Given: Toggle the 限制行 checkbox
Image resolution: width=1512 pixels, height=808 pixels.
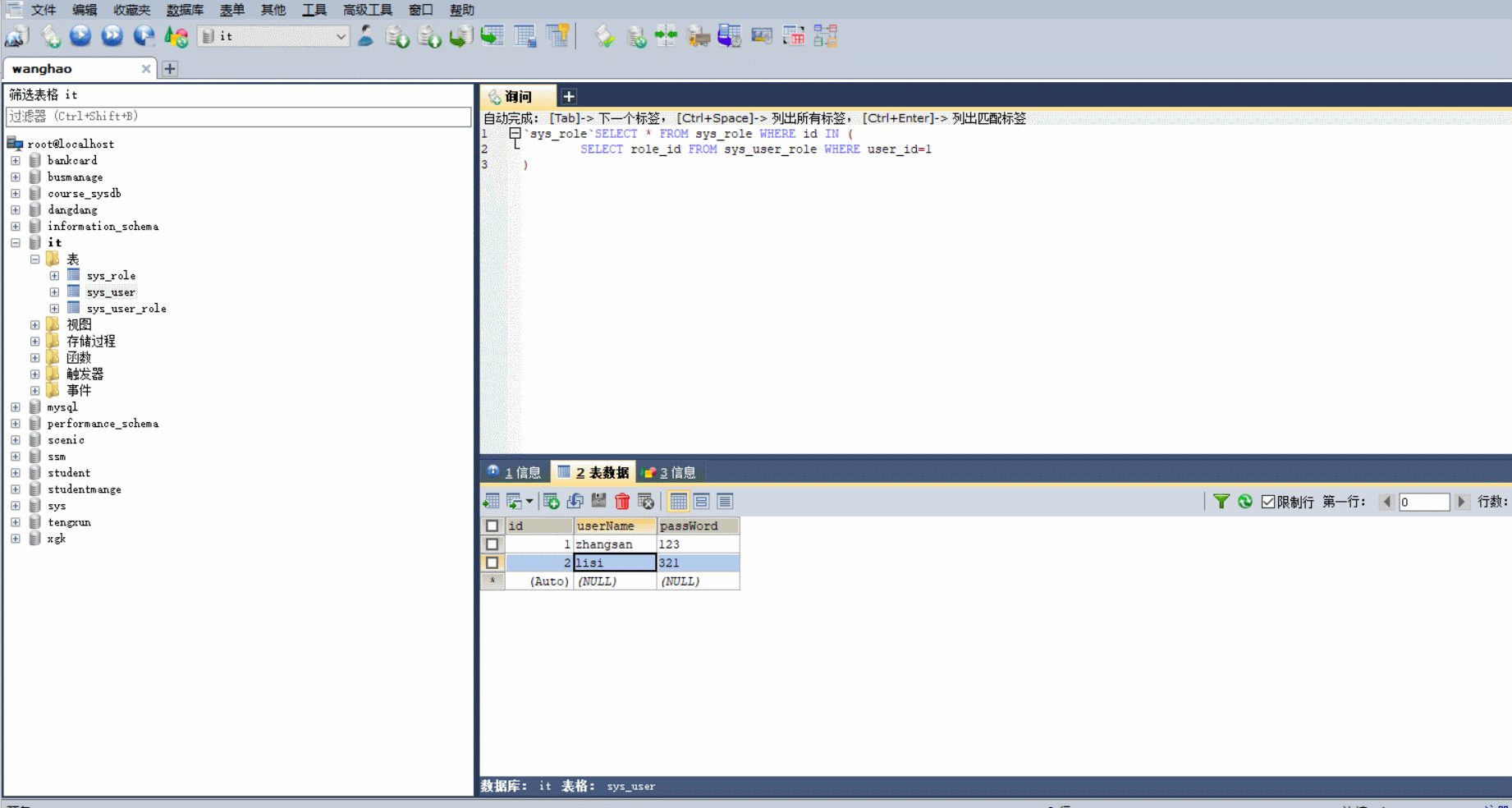Looking at the screenshot, I should (x=1268, y=502).
